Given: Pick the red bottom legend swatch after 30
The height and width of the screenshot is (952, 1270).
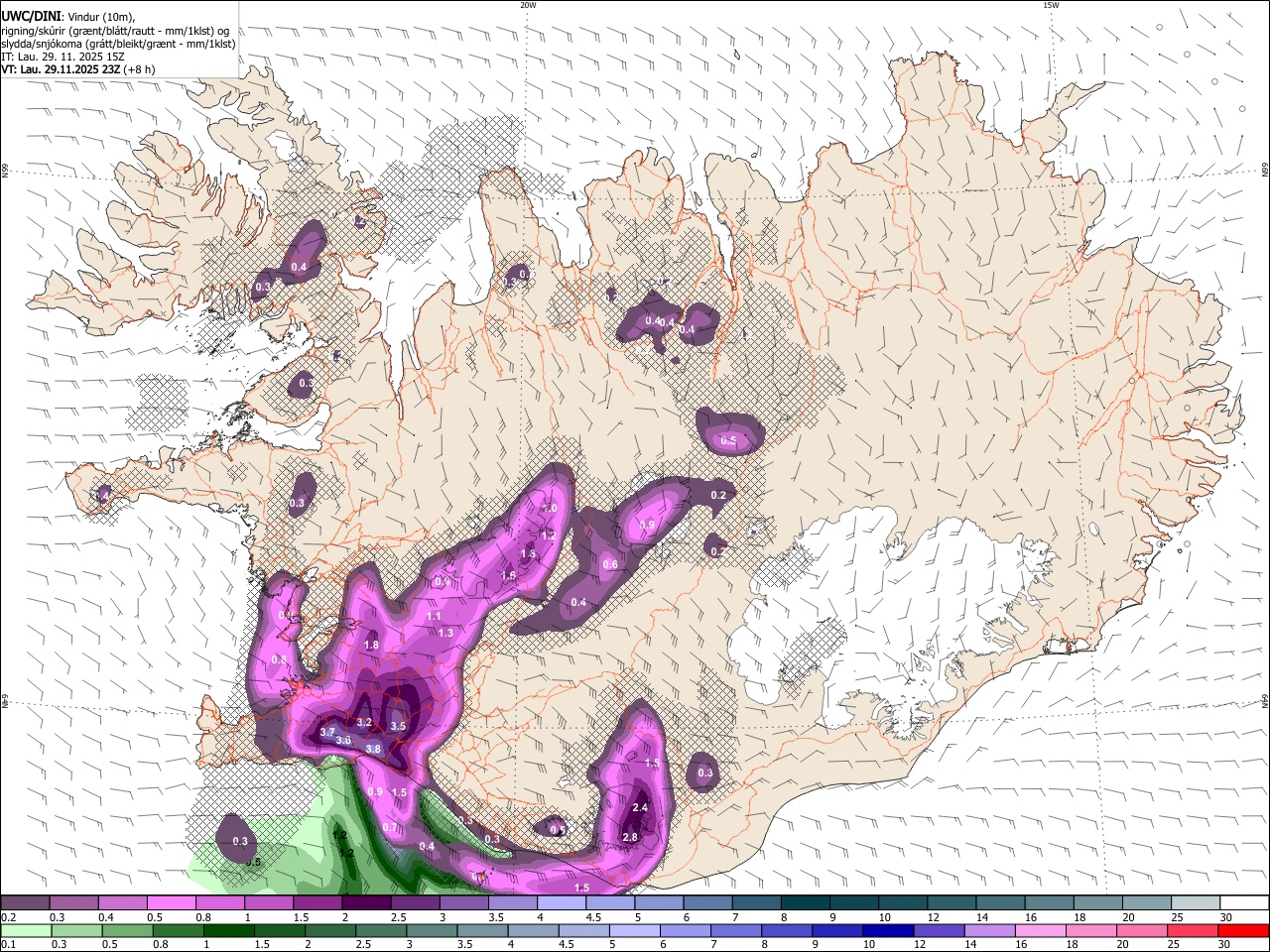Looking at the screenshot, I should pos(1244,931).
